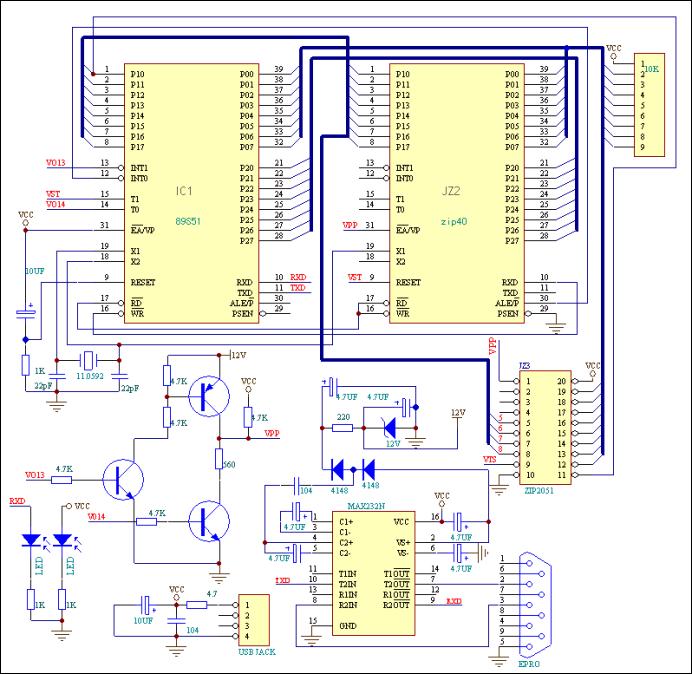Click the VTS net label near JZ3

point(490,459)
